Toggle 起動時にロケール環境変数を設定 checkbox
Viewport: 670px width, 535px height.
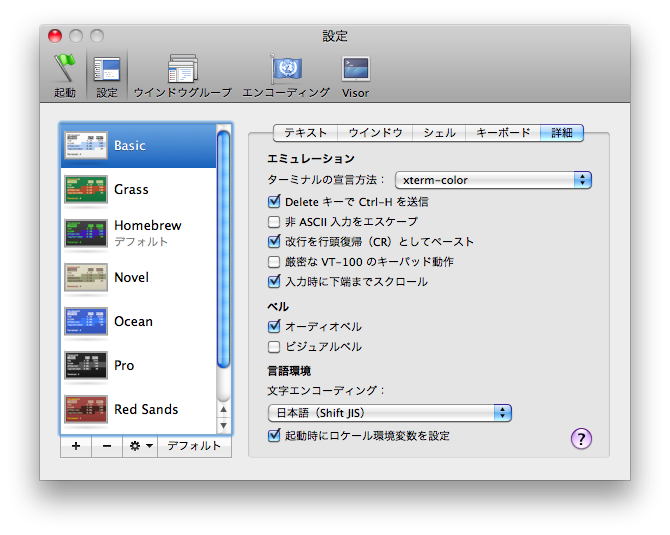274,435
